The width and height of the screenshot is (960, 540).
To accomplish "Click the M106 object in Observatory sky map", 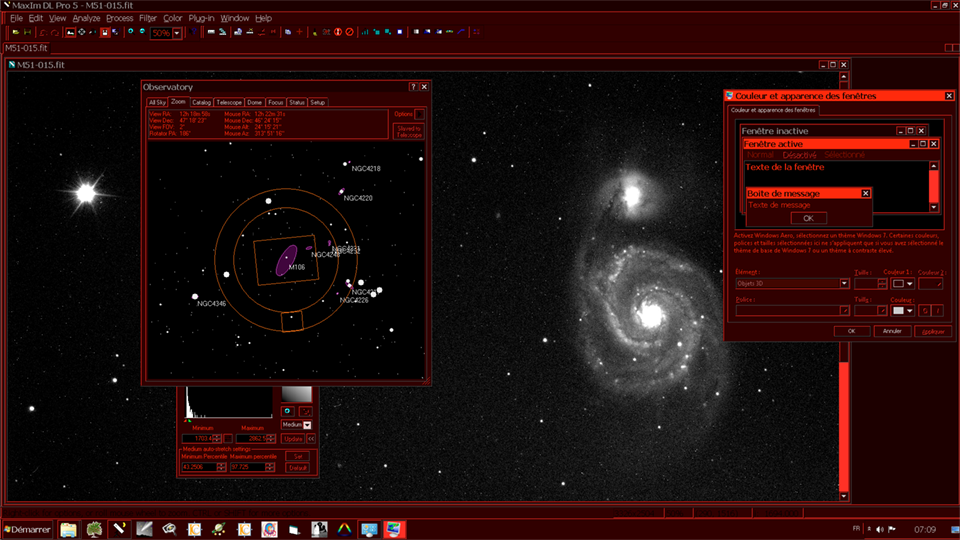I will (x=286, y=261).
